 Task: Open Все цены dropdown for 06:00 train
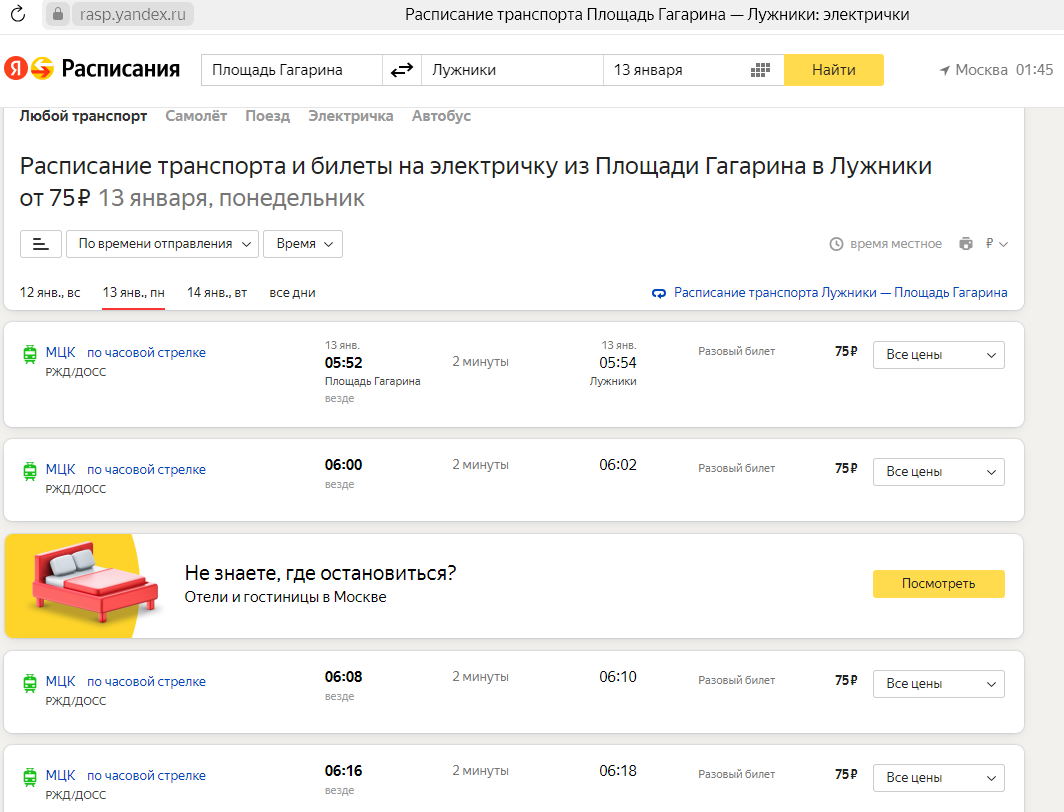938,472
